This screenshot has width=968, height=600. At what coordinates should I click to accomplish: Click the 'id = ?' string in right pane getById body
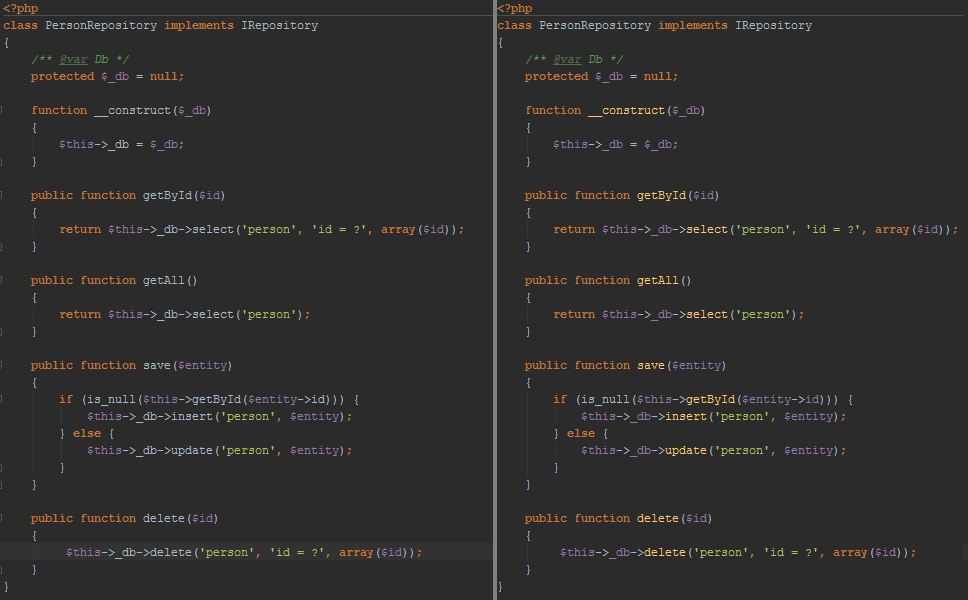833,230
